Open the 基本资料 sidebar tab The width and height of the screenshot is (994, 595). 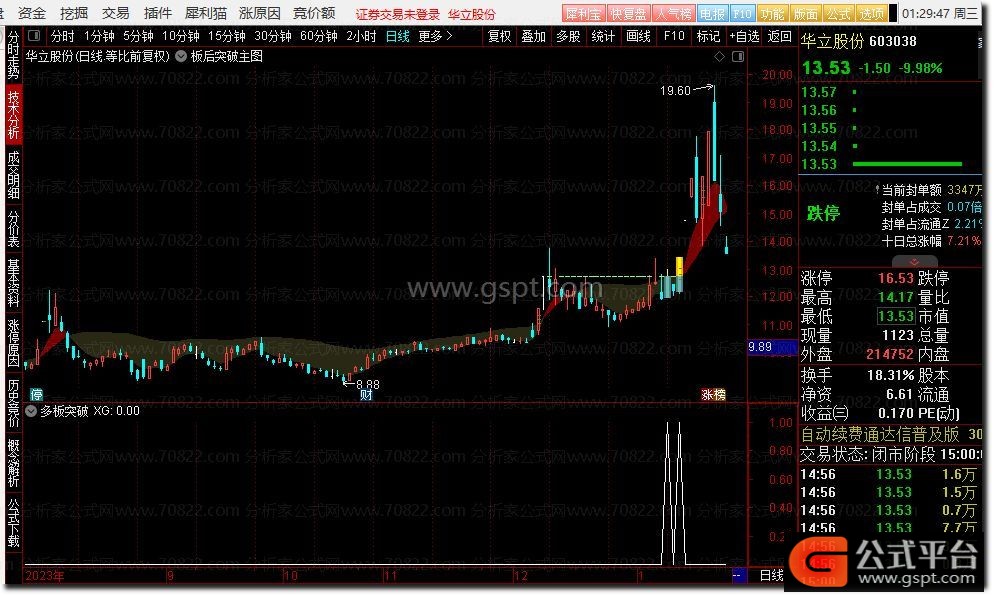(13, 283)
